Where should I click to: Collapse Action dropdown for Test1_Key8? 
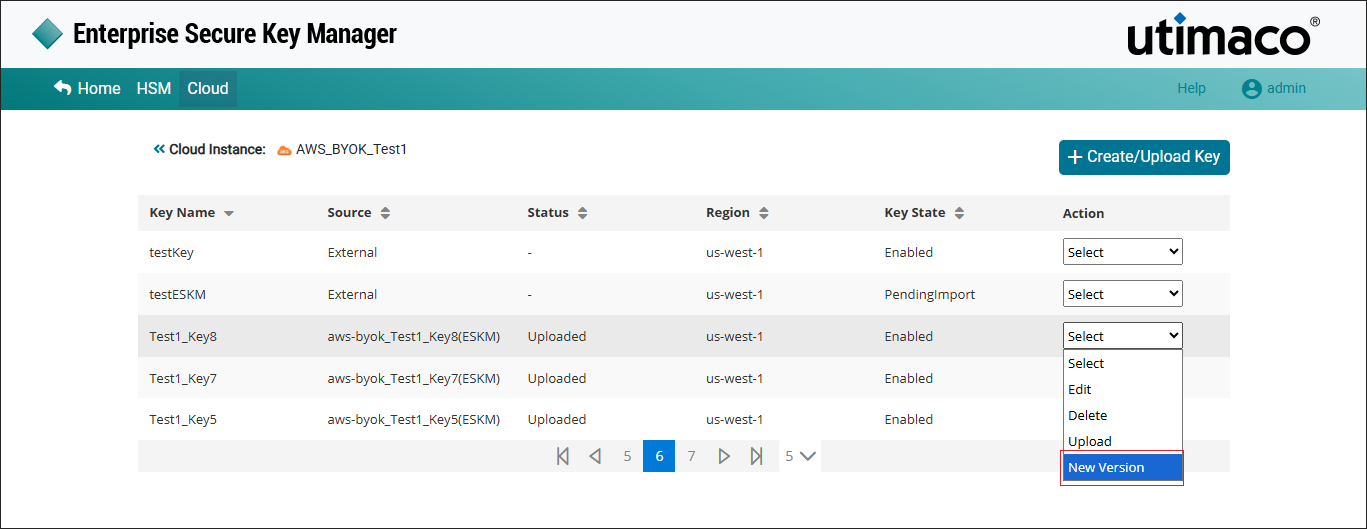[x=1122, y=336]
